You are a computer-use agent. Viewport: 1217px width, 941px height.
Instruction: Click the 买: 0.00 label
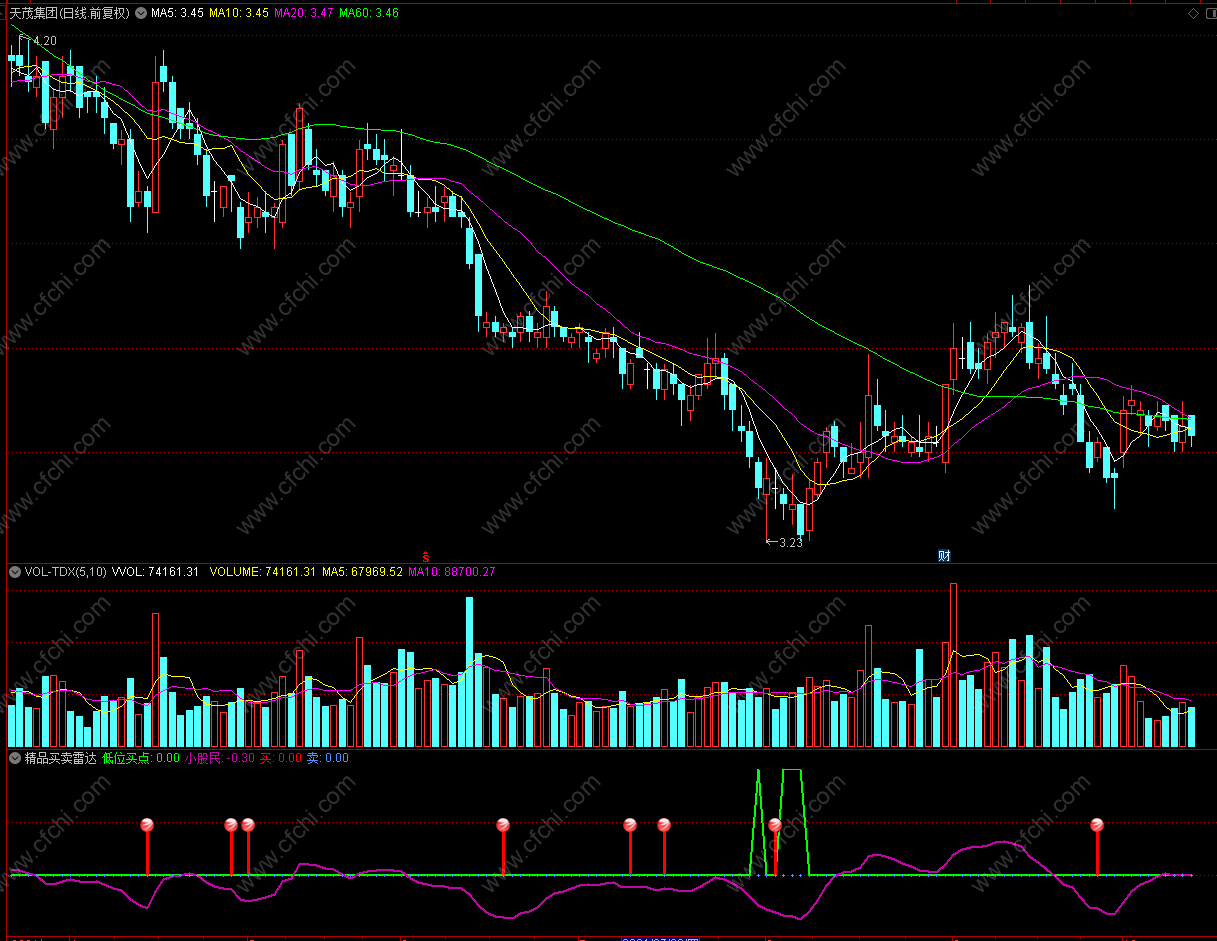coord(280,758)
